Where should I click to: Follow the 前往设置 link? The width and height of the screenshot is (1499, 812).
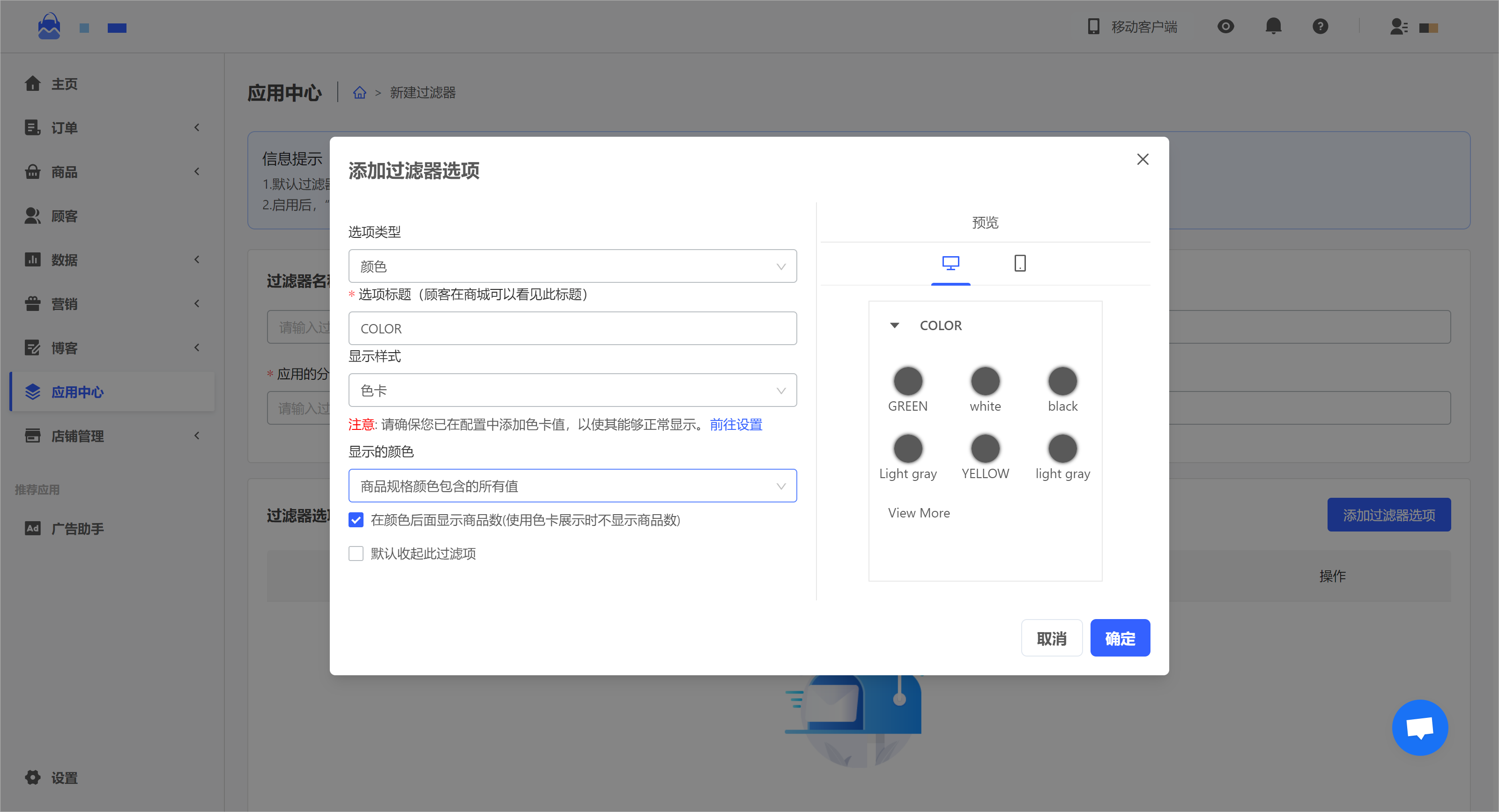click(x=735, y=425)
